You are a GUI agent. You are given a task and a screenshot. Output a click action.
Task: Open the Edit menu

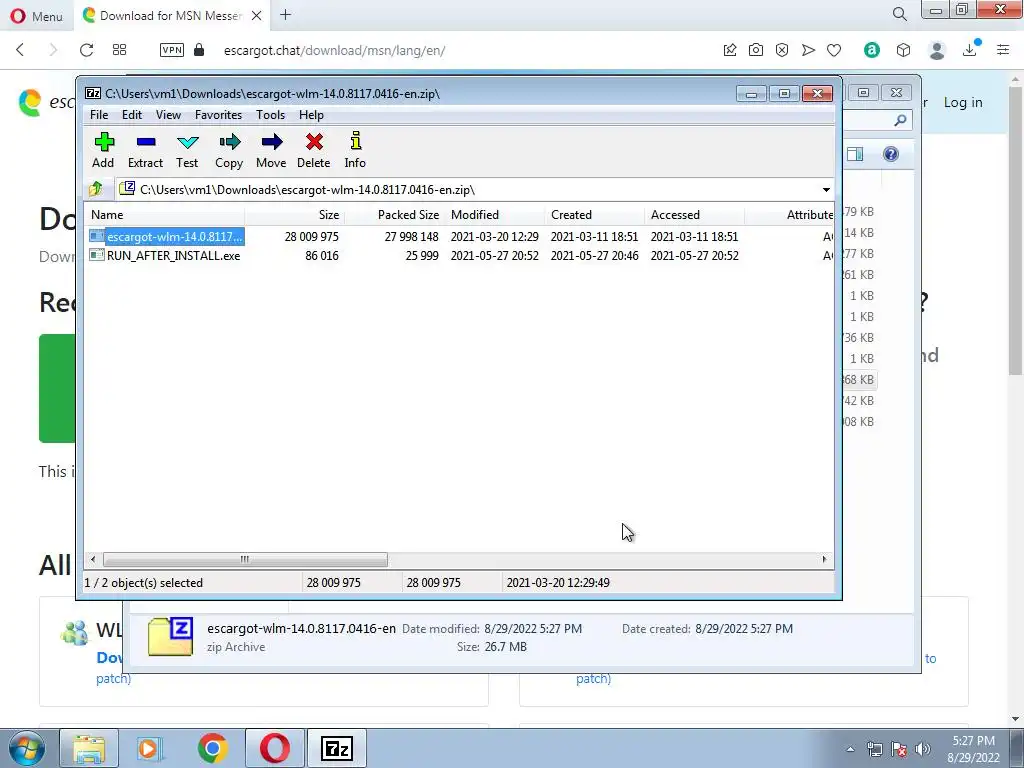(132, 115)
